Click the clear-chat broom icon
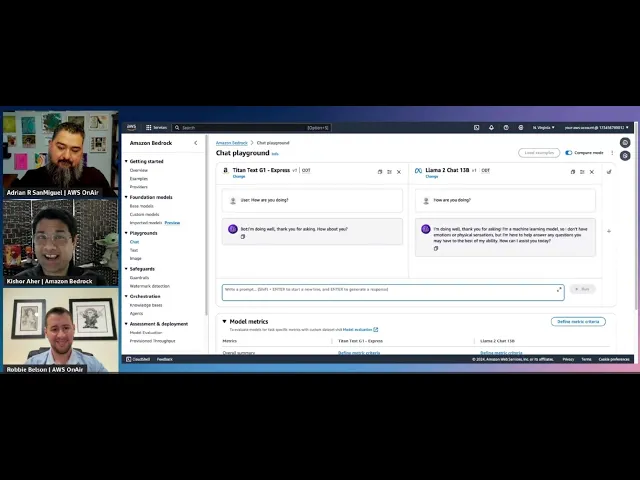The height and width of the screenshot is (480, 640). (x=609, y=172)
